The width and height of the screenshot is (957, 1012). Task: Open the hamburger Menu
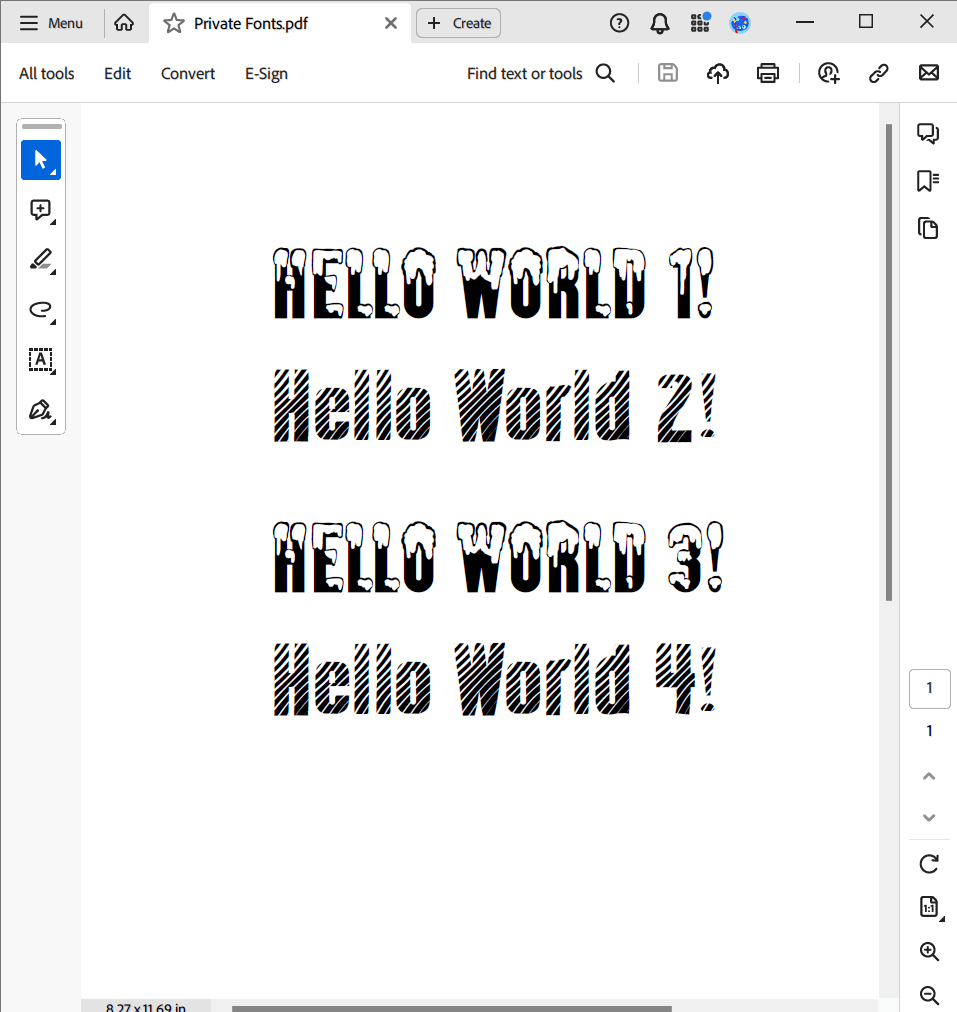tap(52, 23)
